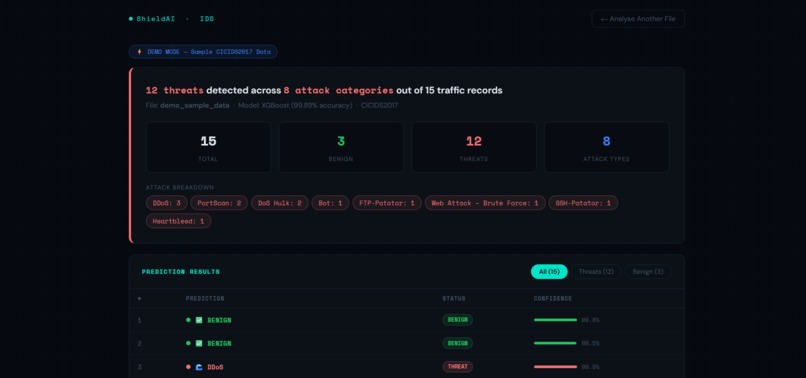Click the Heartbleed: 1 chip
The width and height of the screenshot is (806, 378).
(x=178, y=221)
